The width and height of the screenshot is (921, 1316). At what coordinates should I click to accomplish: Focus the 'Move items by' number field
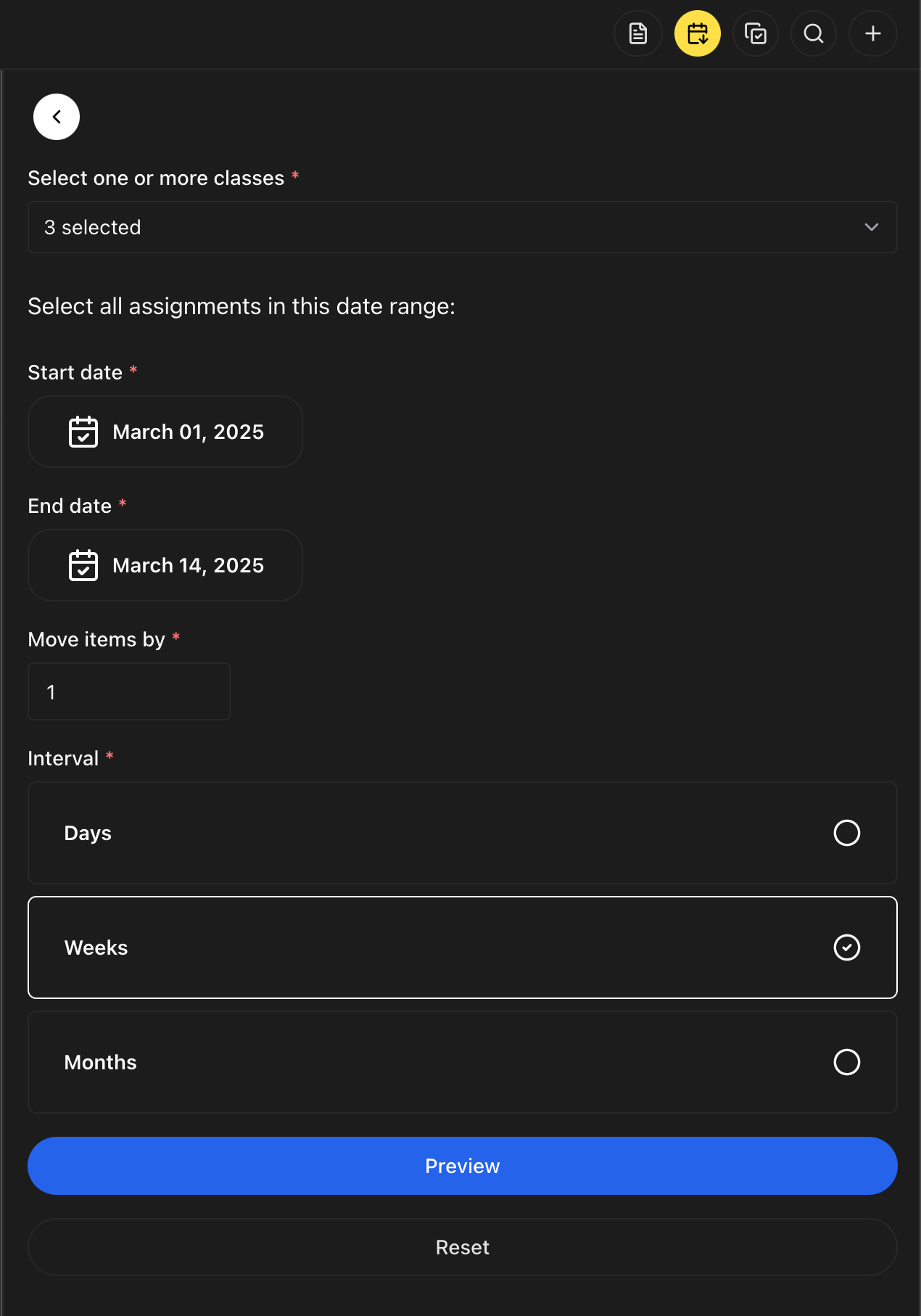pos(129,691)
